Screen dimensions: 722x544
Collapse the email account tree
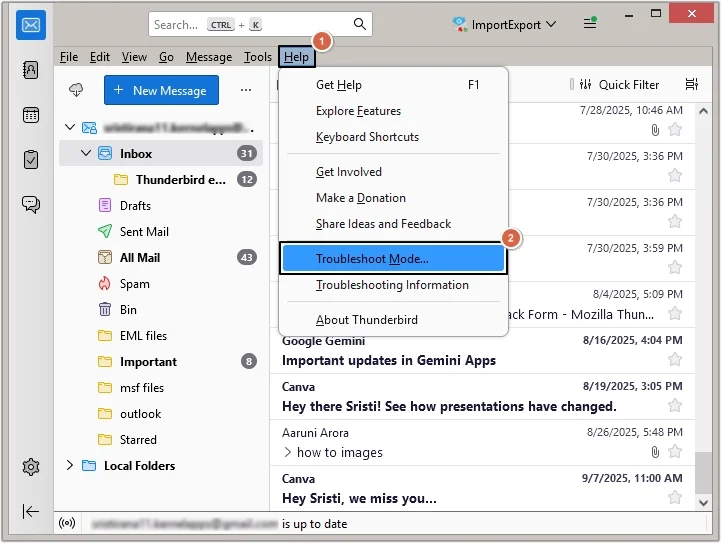click(x=70, y=127)
